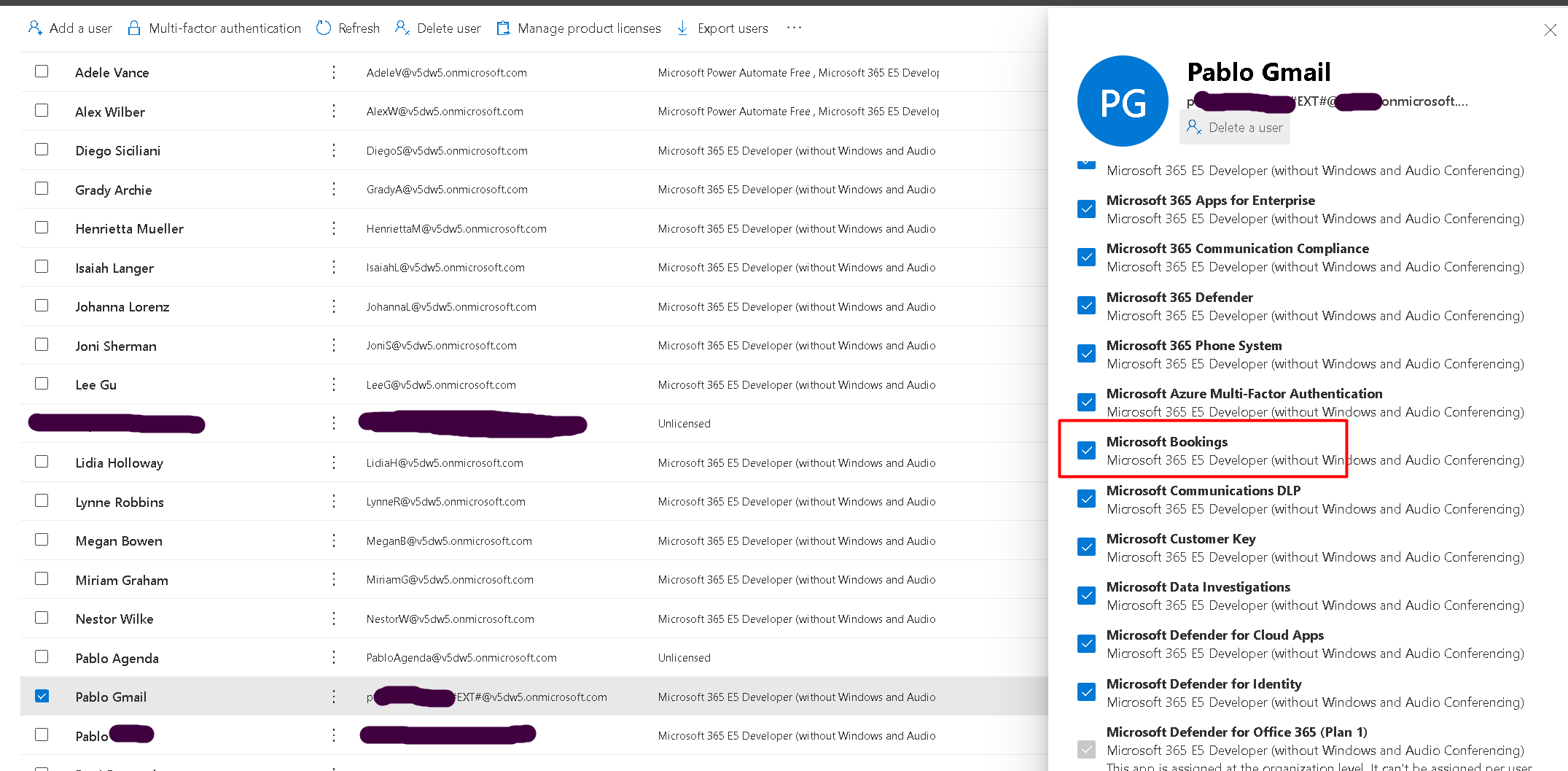Screen dimensions: 1568x771
Task: Select the Alex Wilber checkbox
Action: click(42, 110)
